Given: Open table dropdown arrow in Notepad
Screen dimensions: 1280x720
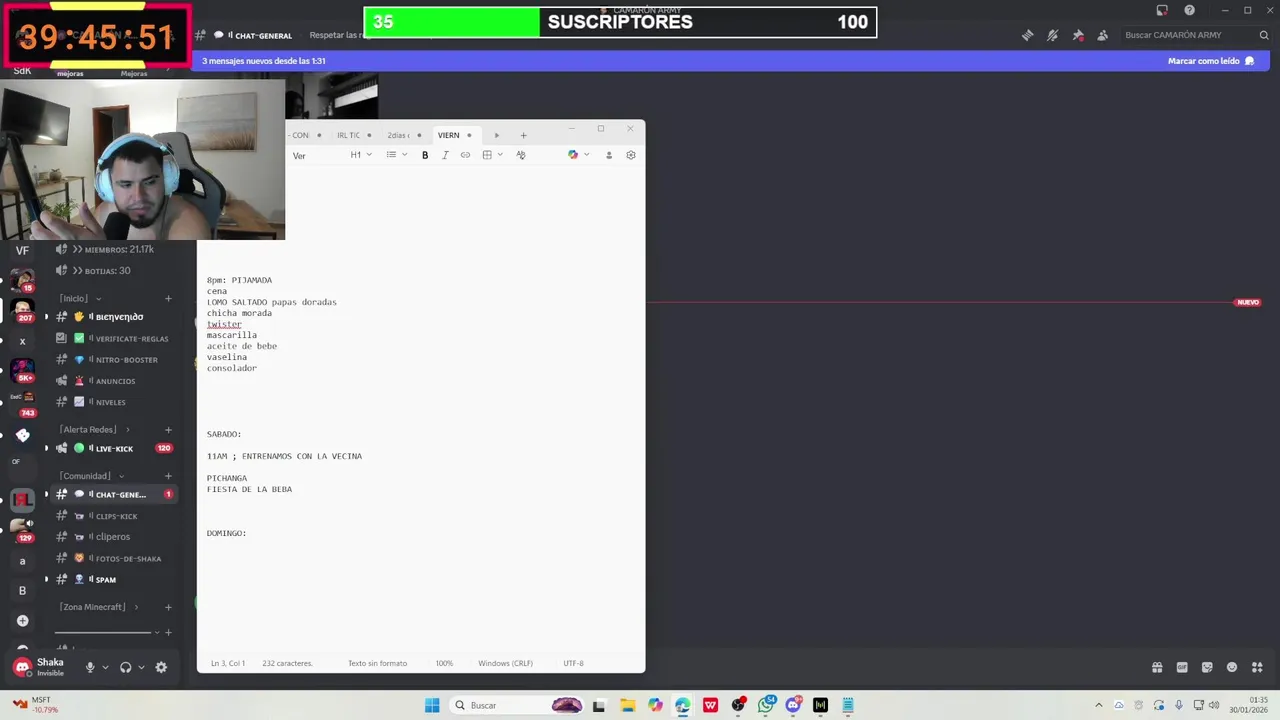Looking at the screenshot, I should (x=500, y=155).
